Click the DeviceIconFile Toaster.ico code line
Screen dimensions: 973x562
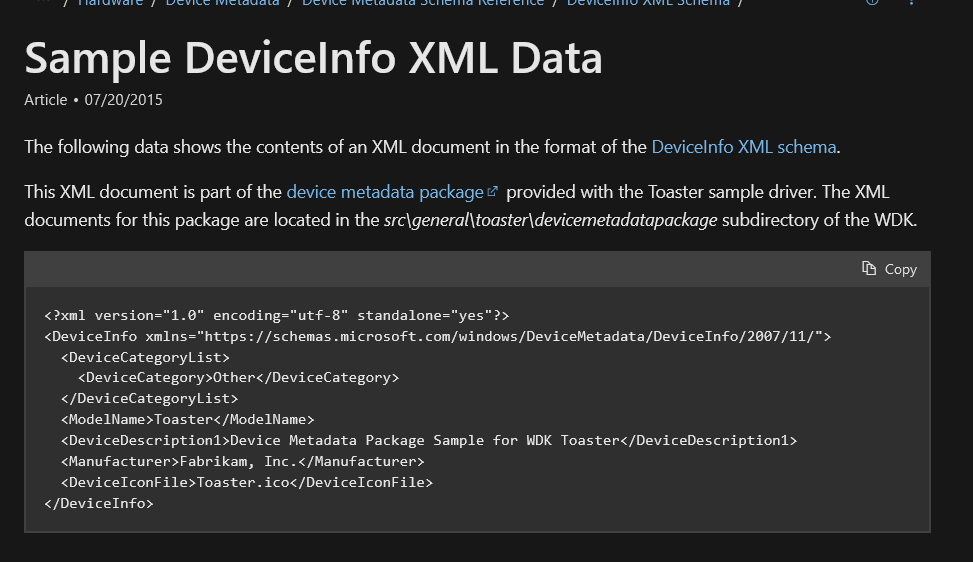tap(247, 482)
